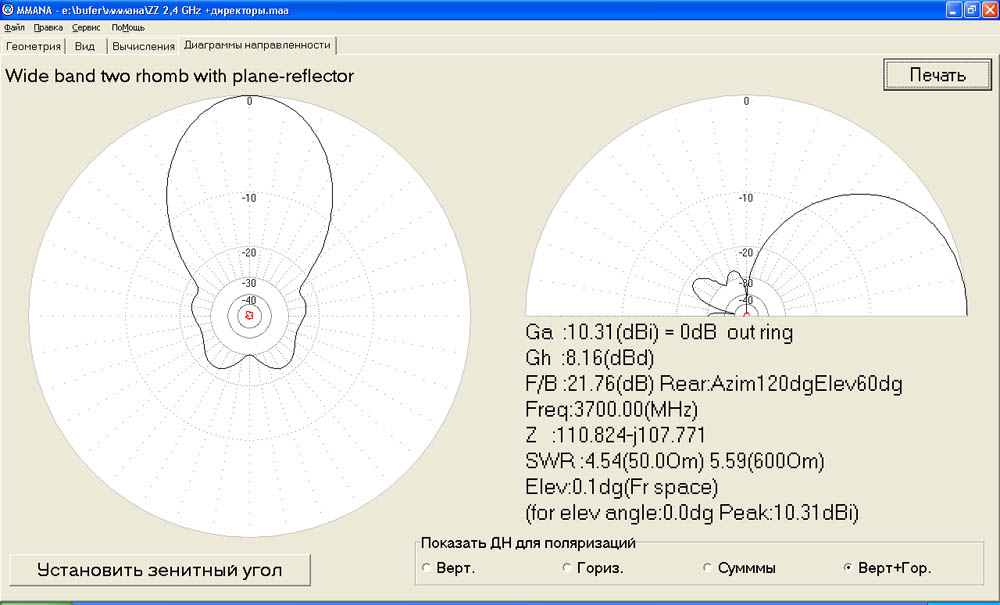1000x605 pixels.
Task: Click the MMANA application icon in title bar
Action: pyautogui.click(x=8, y=10)
